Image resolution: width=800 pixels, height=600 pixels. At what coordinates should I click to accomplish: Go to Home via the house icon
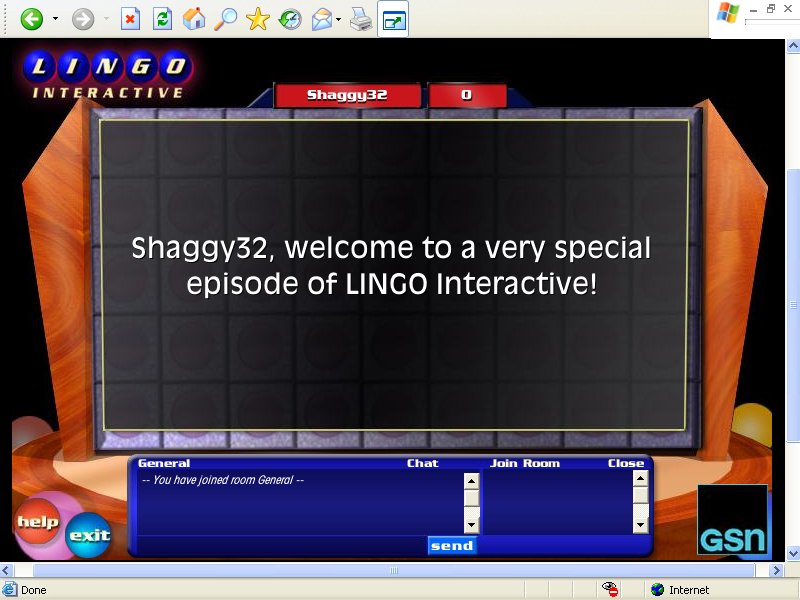point(194,19)
